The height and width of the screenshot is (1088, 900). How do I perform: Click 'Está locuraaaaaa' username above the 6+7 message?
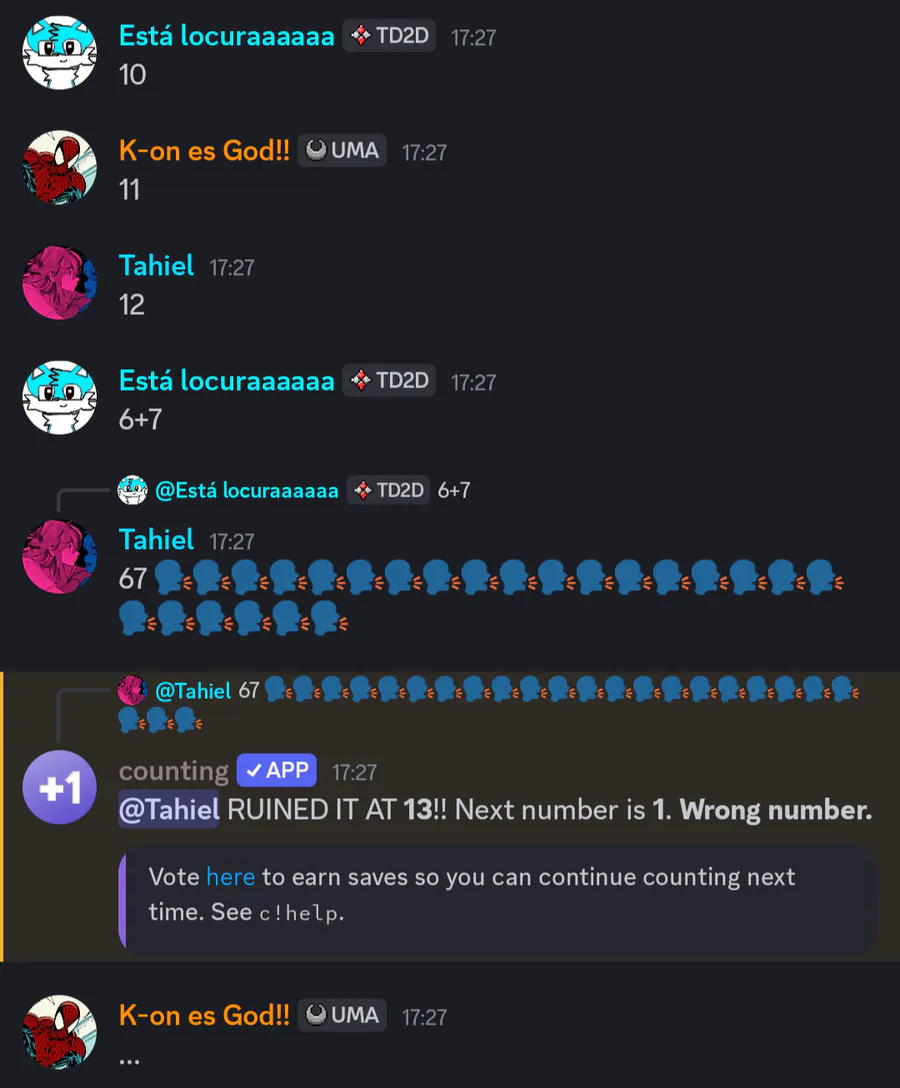226,380
